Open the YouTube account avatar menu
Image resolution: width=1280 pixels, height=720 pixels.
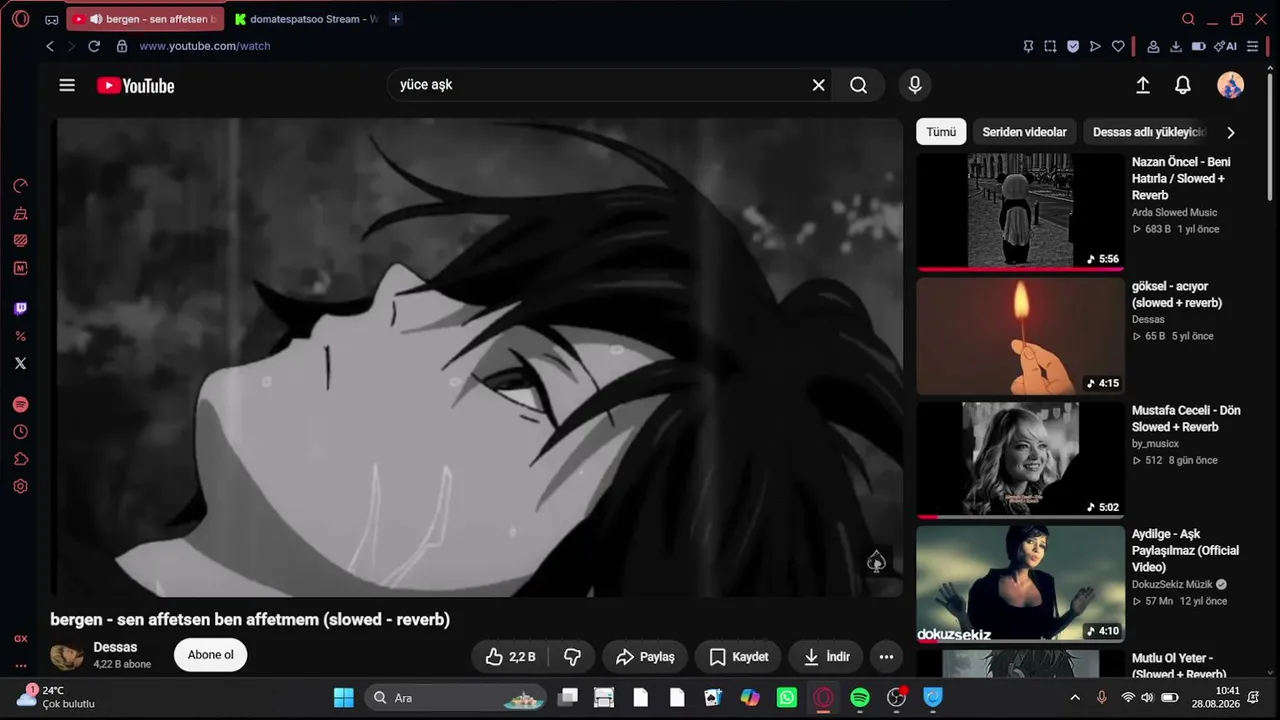(x=1230, y=85)
